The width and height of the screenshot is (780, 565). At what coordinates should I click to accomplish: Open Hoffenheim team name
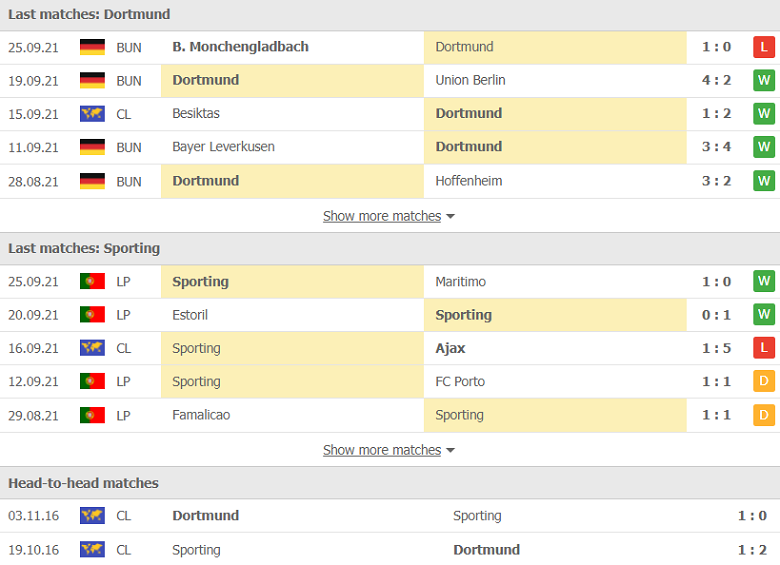point(469,181)
